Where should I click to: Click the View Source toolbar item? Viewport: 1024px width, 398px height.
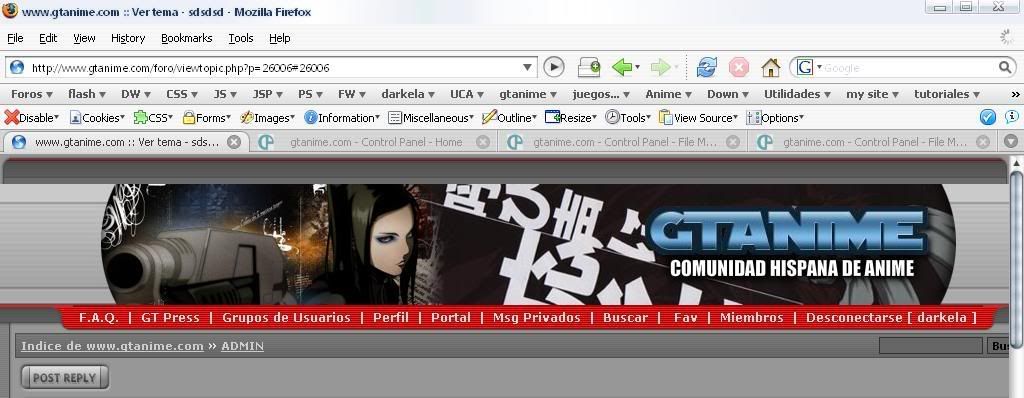(x=698, y=118)
